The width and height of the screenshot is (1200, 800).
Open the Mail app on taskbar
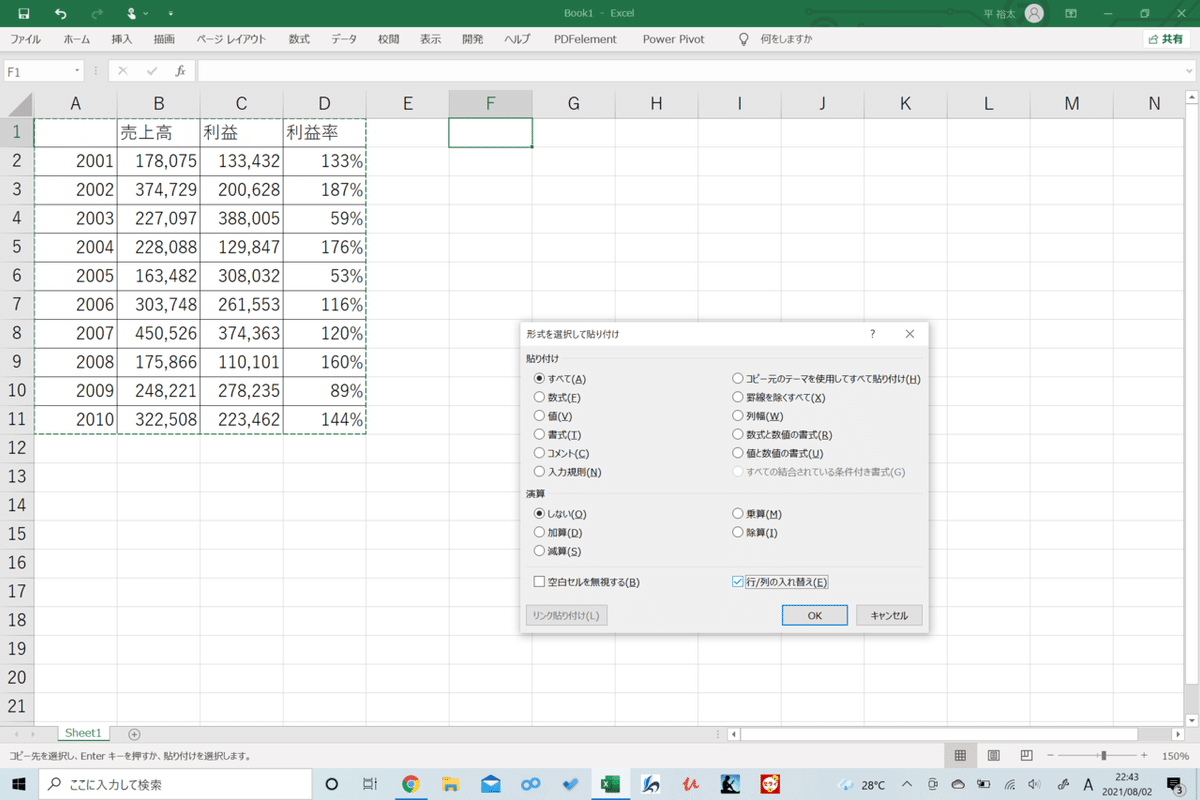(490, 784)
